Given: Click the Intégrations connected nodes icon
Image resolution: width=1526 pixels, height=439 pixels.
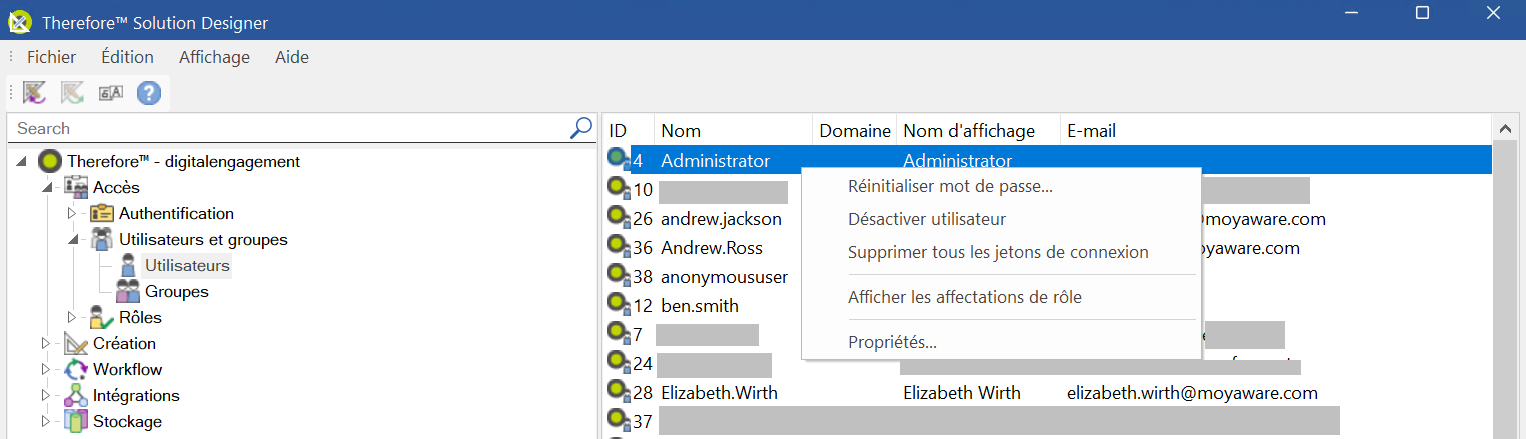Looking at the screenshot, I should click(76, 395).
